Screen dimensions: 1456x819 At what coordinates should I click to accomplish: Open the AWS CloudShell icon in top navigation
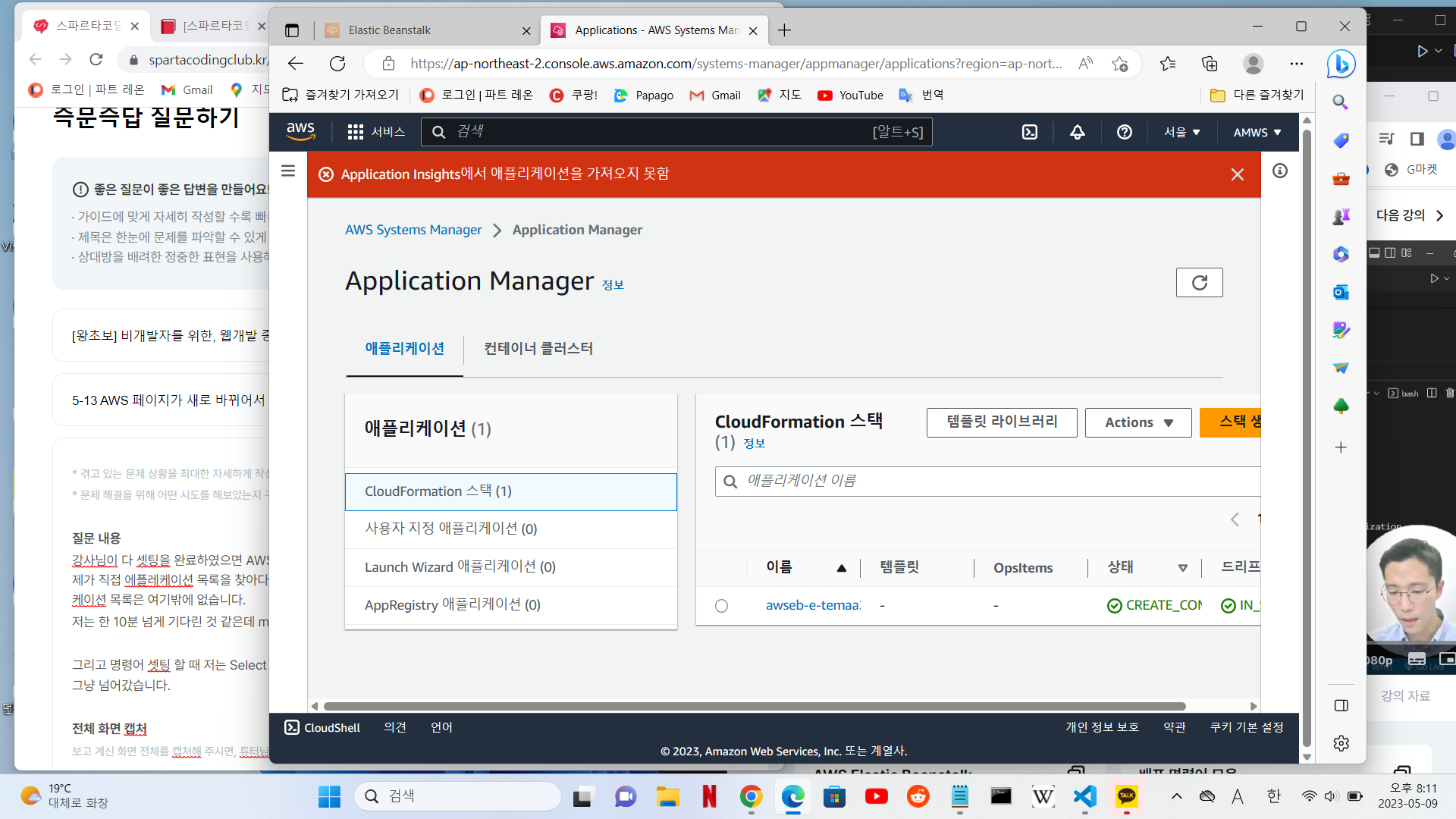point(1029,132)
